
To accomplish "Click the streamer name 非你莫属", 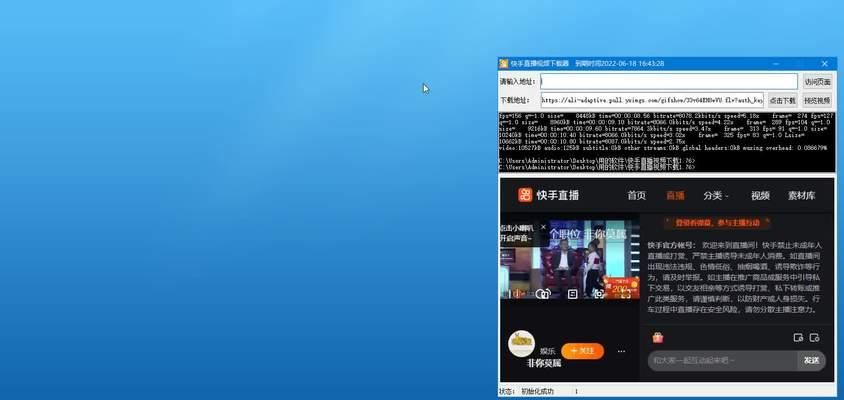I will (544, 363).
